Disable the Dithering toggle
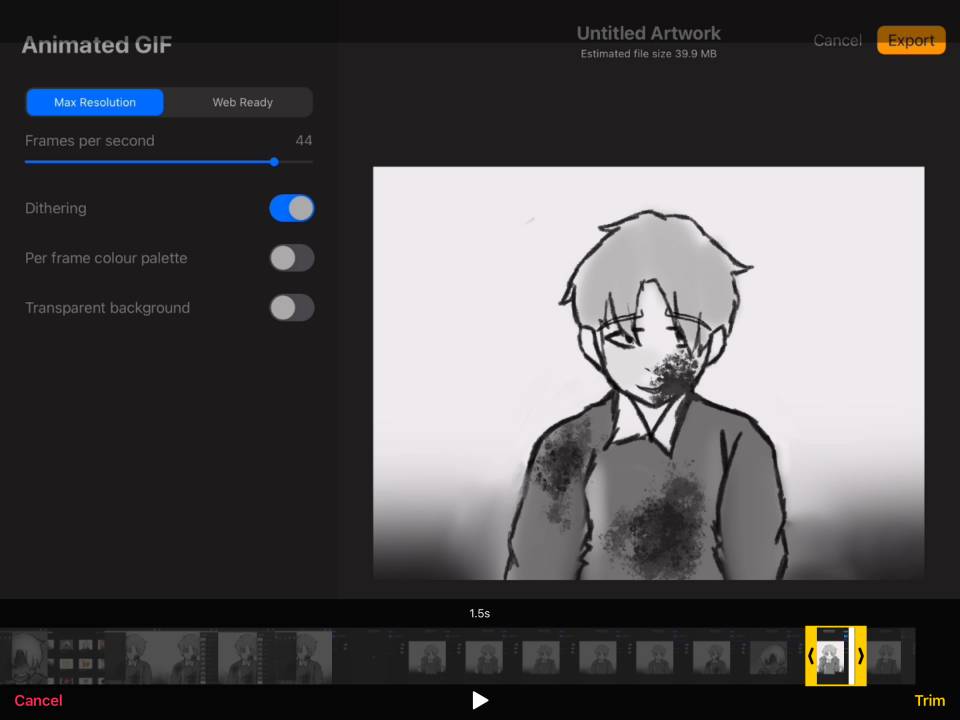960x720 pixels. click(291, 208)
